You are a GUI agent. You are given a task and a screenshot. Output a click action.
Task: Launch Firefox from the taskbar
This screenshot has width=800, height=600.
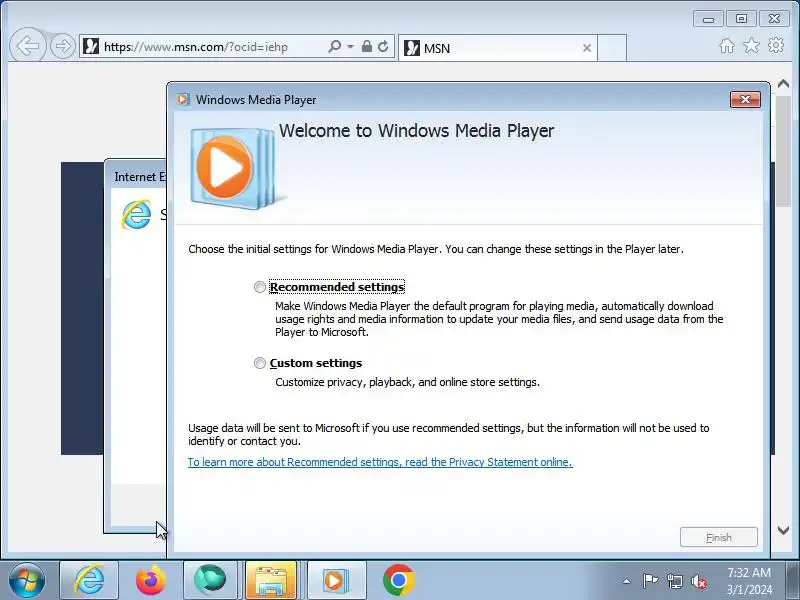pyautogui.click(x=151, y=580)
